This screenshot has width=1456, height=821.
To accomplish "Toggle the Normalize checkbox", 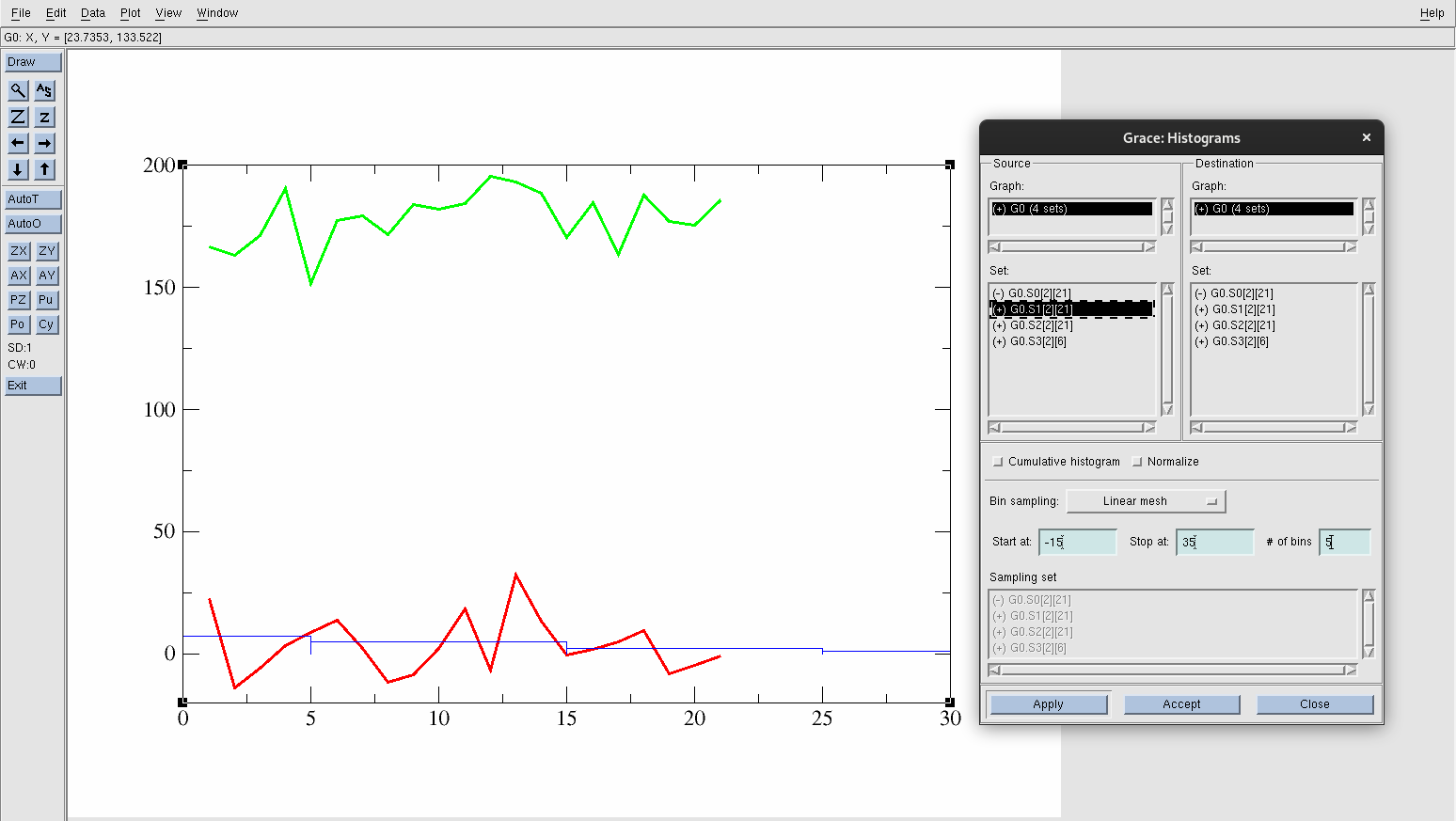I will point(1137,462).
